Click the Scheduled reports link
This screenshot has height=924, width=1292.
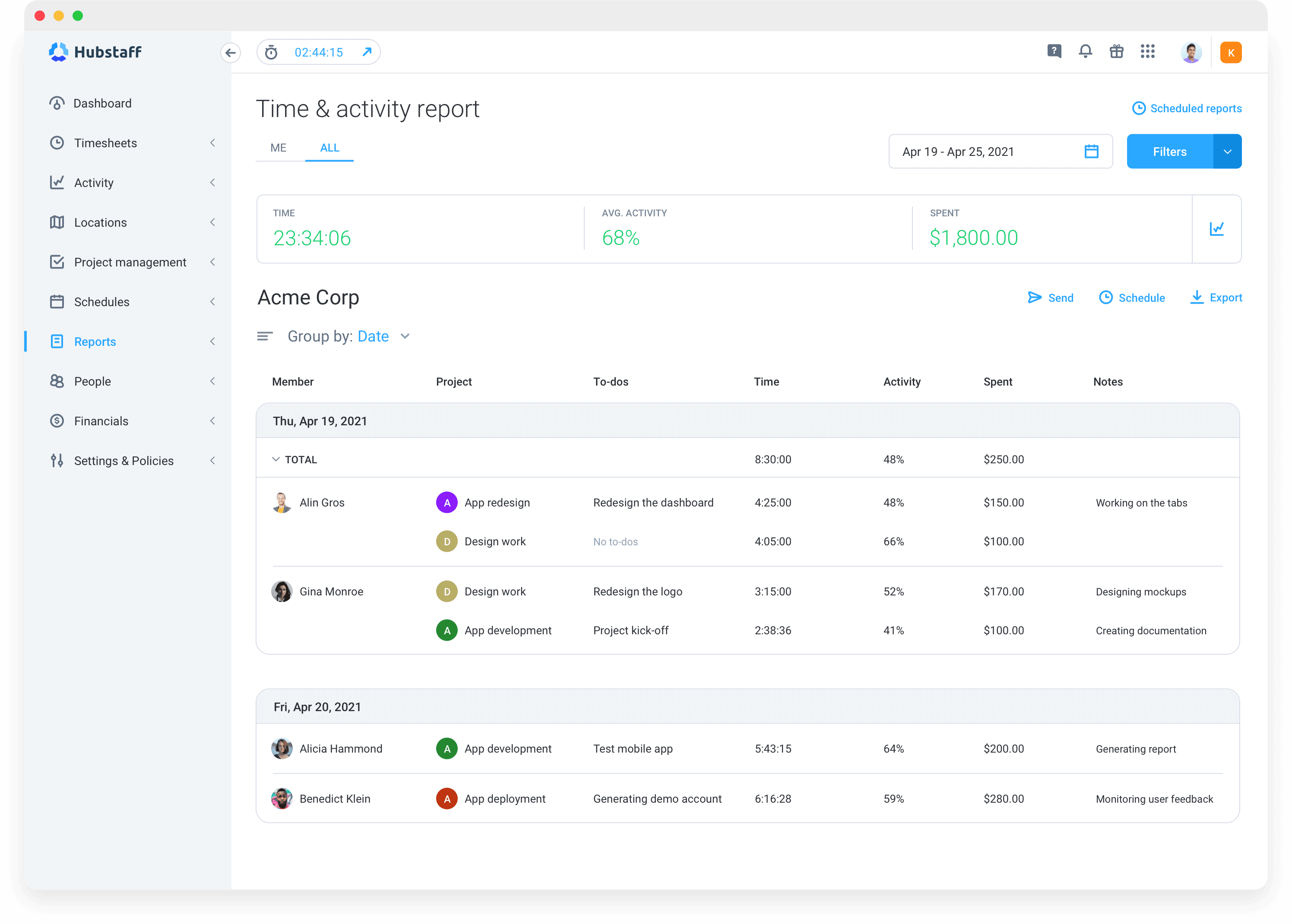coord(1187,108)
